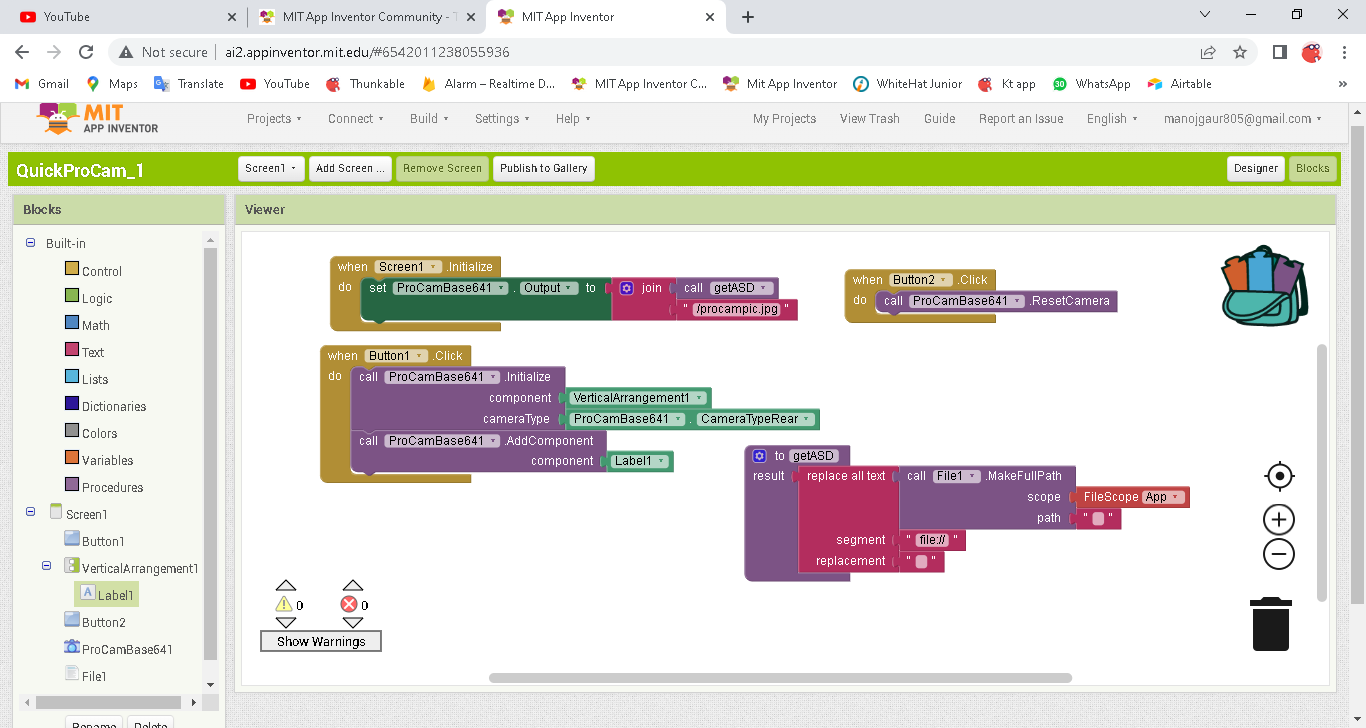Screen dimensions: 1366x728
Task: Open the backpack icon in viewer
Action: point(1264,286)
